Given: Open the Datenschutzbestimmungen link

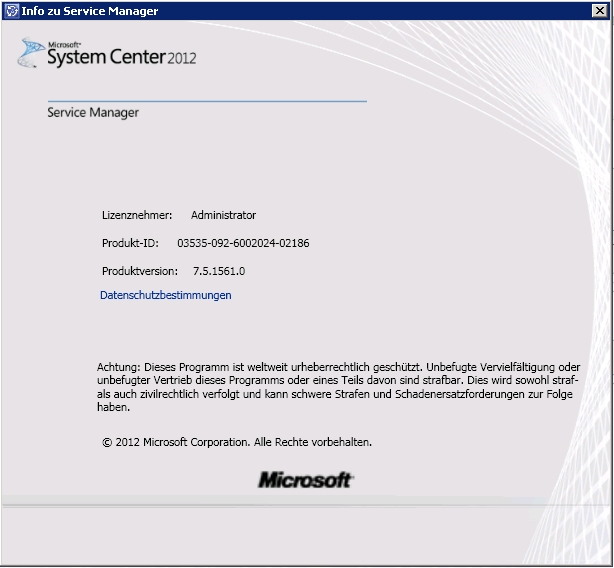Looking at the screenshot, I should 165,295.
